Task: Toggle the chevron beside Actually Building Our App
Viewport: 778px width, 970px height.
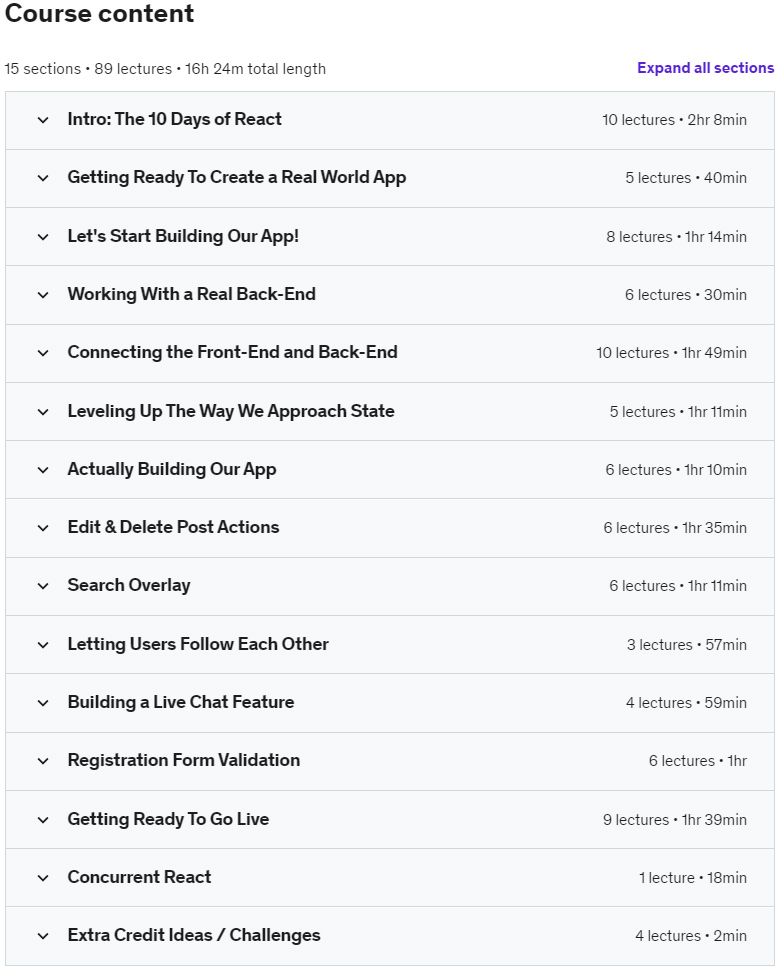Action: click(43, 470)
